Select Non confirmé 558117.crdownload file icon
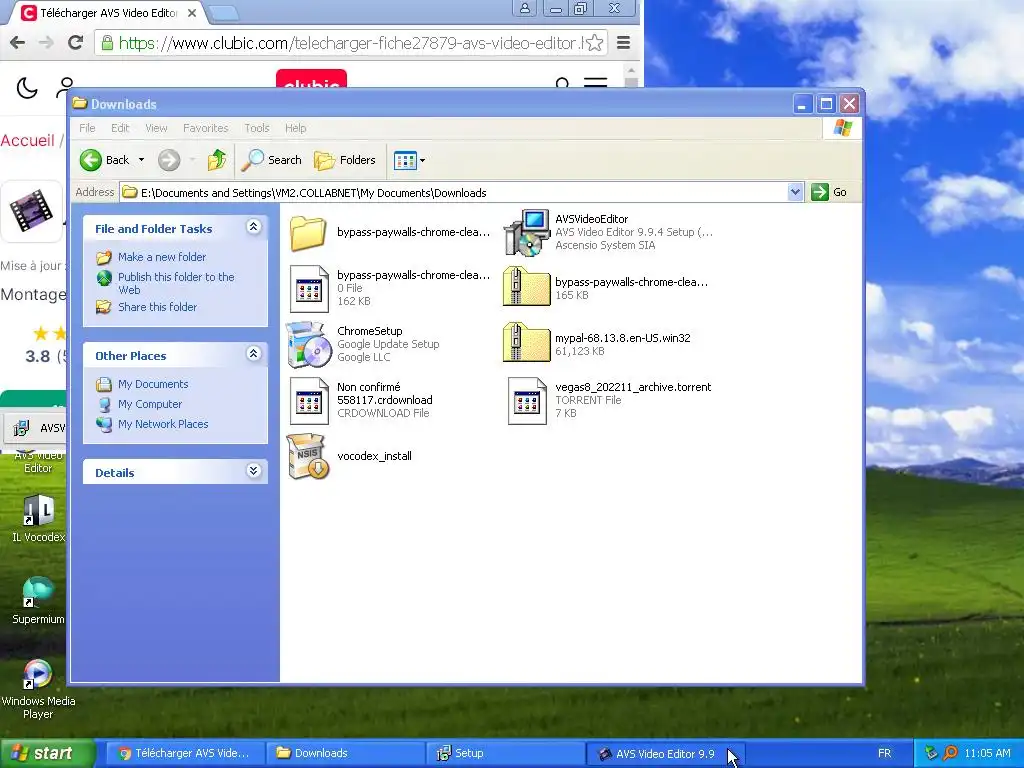 [x=309, y=400]
